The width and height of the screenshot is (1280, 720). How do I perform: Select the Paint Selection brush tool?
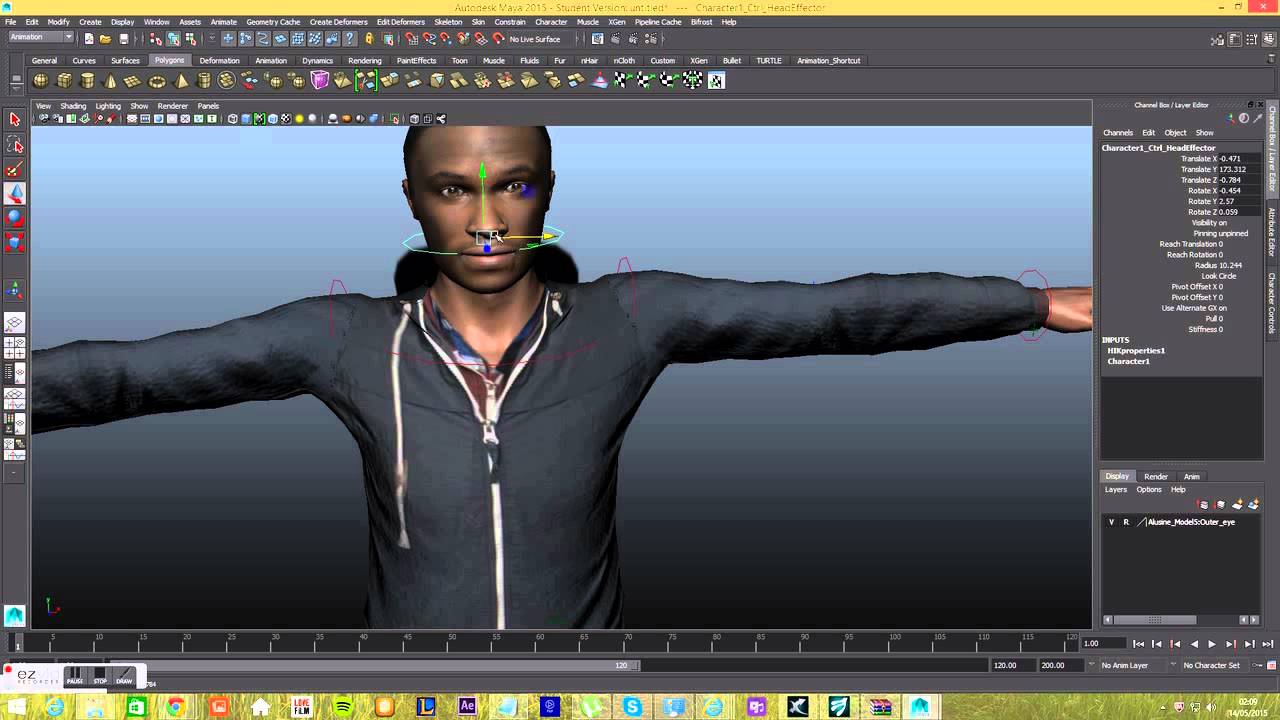pos(14,170)
